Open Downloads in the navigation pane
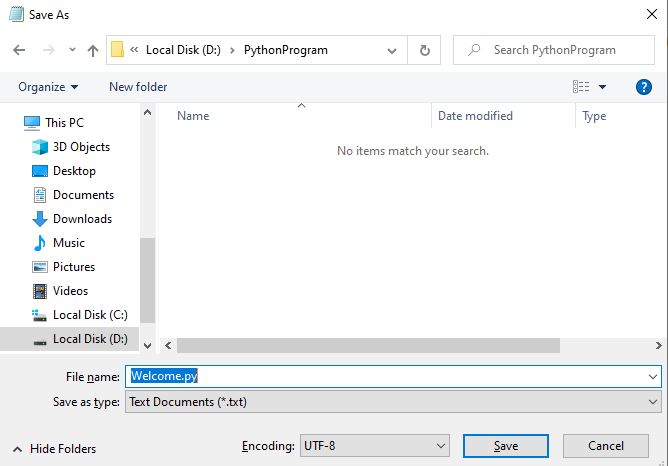 82,219
